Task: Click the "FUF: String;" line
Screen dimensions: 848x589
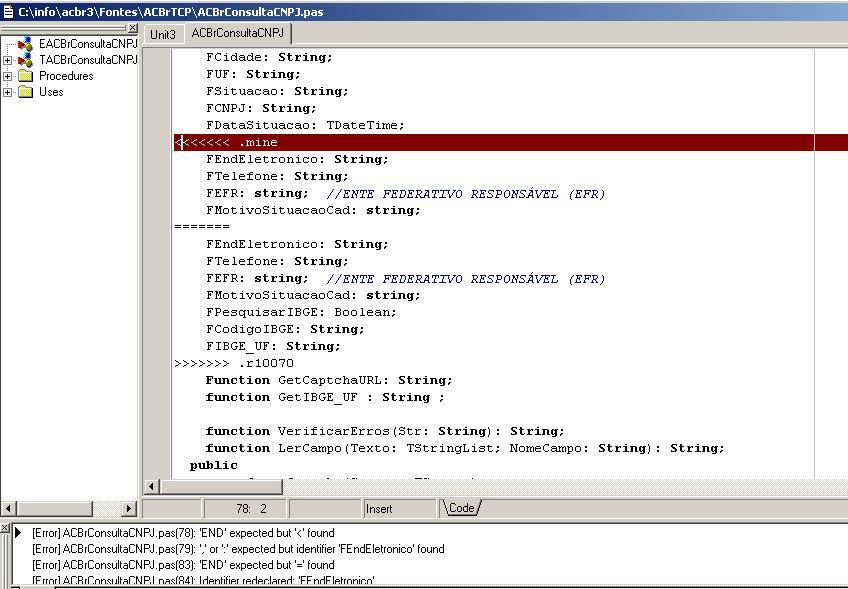Action: coord(253,74)
